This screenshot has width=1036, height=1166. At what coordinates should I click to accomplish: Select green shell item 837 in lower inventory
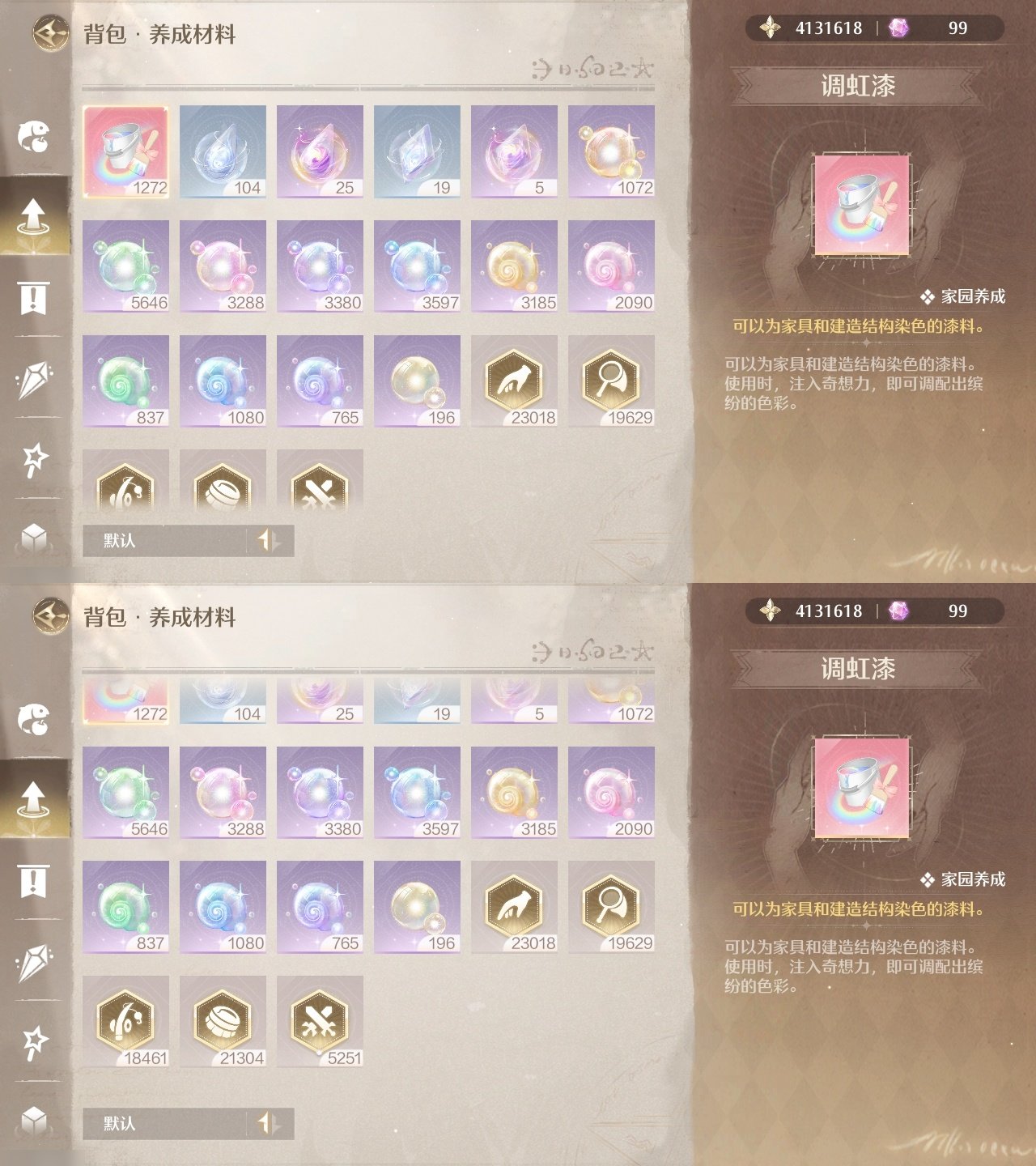[x=125, y=907]
